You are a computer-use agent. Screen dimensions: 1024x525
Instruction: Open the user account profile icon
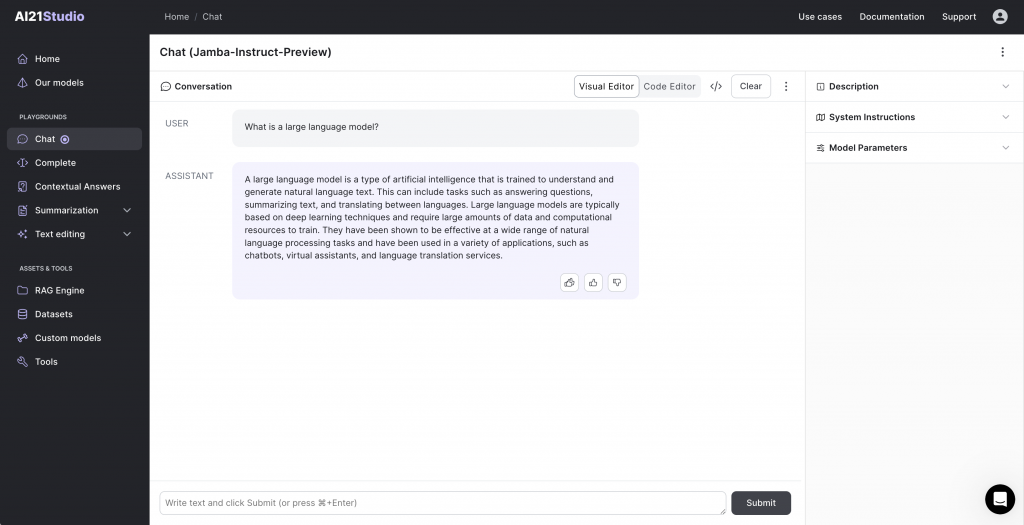click(1000, 17)
